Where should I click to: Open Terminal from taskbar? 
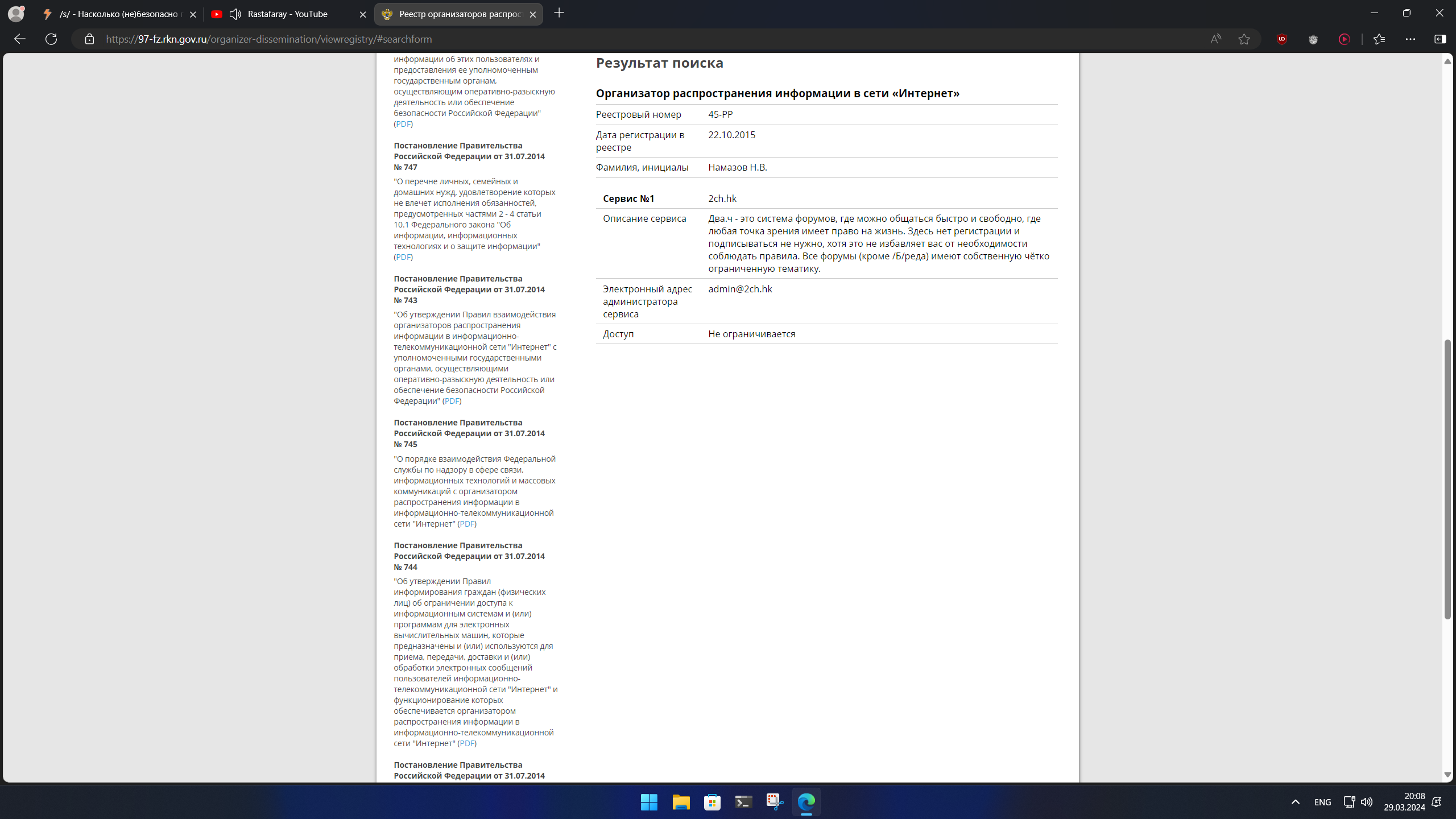click(x=743, y=802)
